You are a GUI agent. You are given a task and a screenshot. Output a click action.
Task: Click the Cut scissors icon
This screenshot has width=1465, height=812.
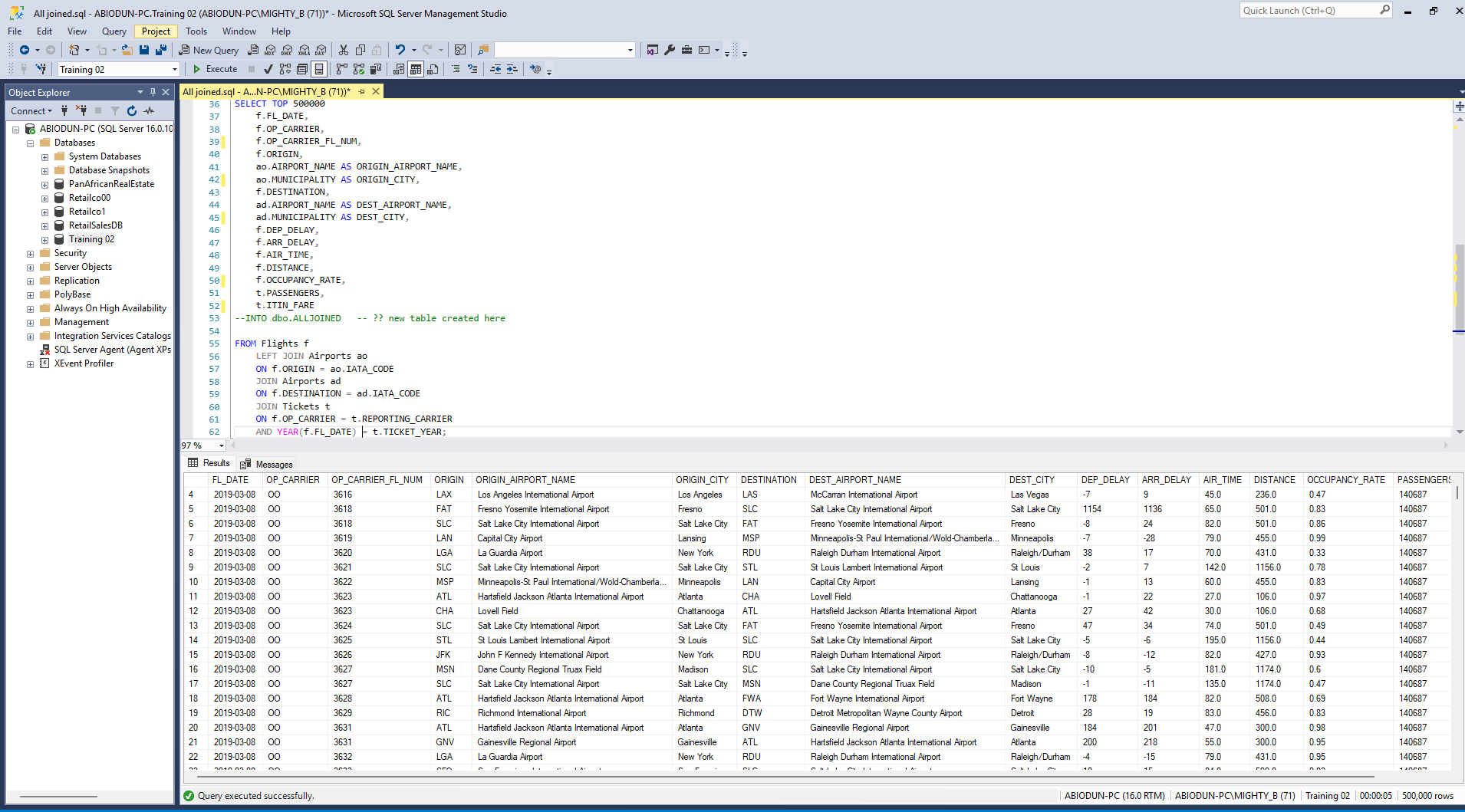click(344, 50)
